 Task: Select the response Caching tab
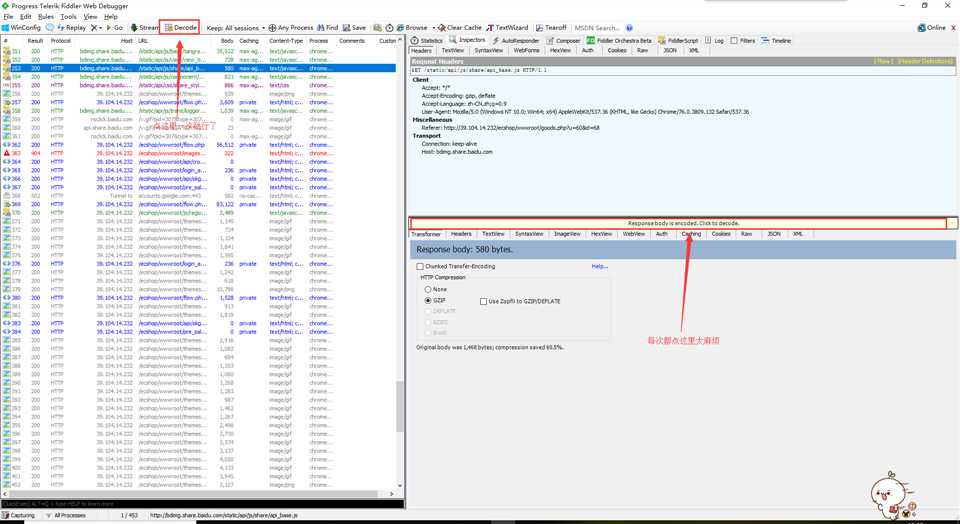point(691,234)
